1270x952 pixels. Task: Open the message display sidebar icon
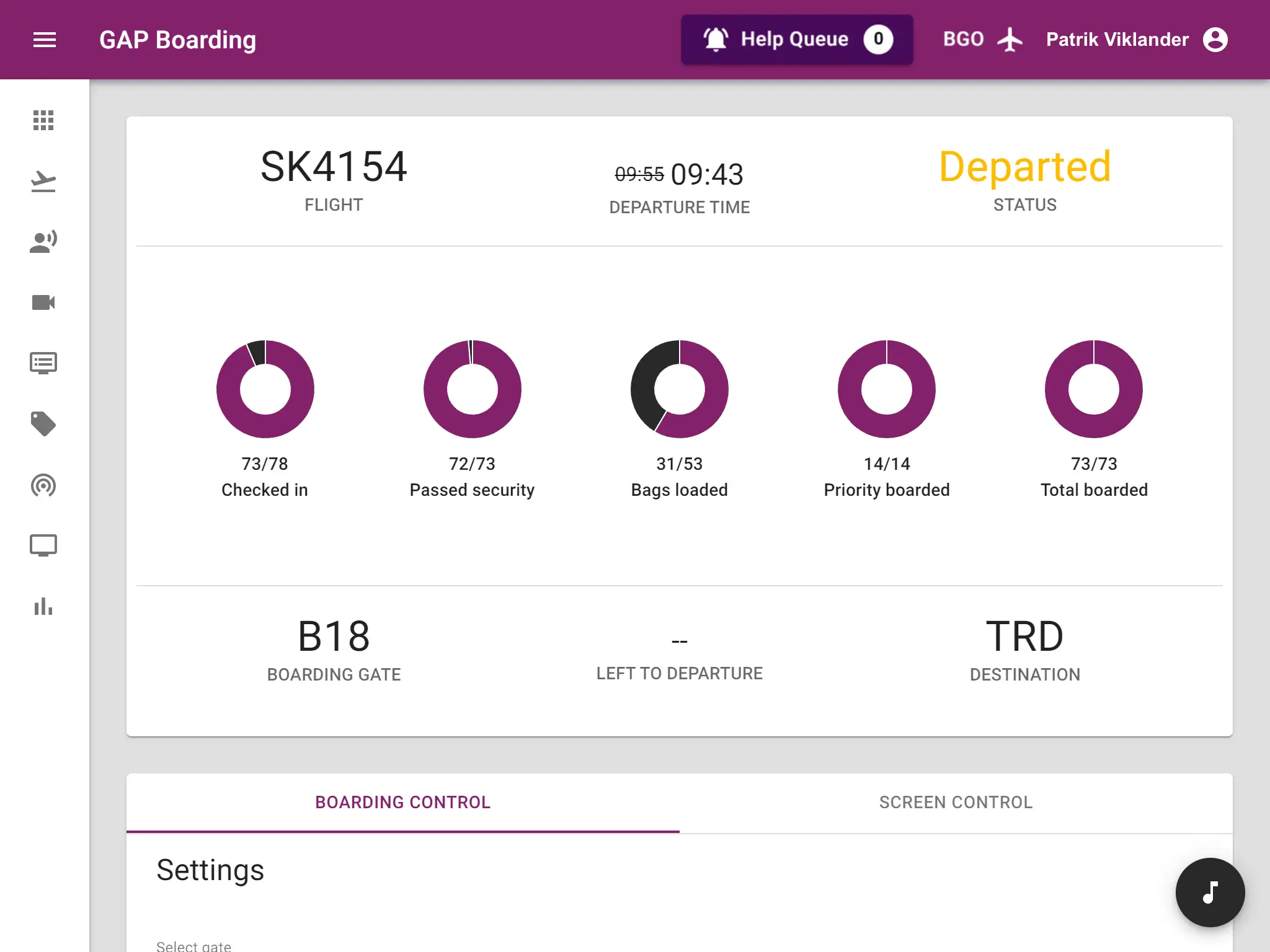[x=43, y=363]
